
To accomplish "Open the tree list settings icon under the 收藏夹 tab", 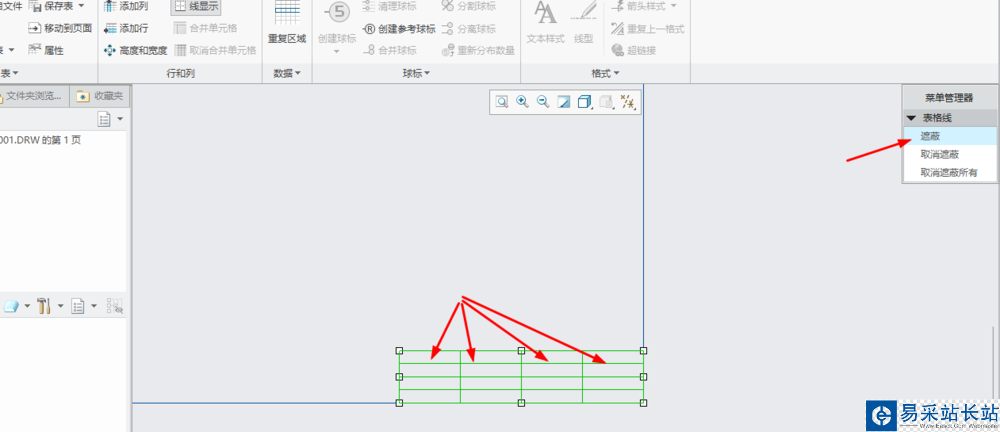I will 104,119.
